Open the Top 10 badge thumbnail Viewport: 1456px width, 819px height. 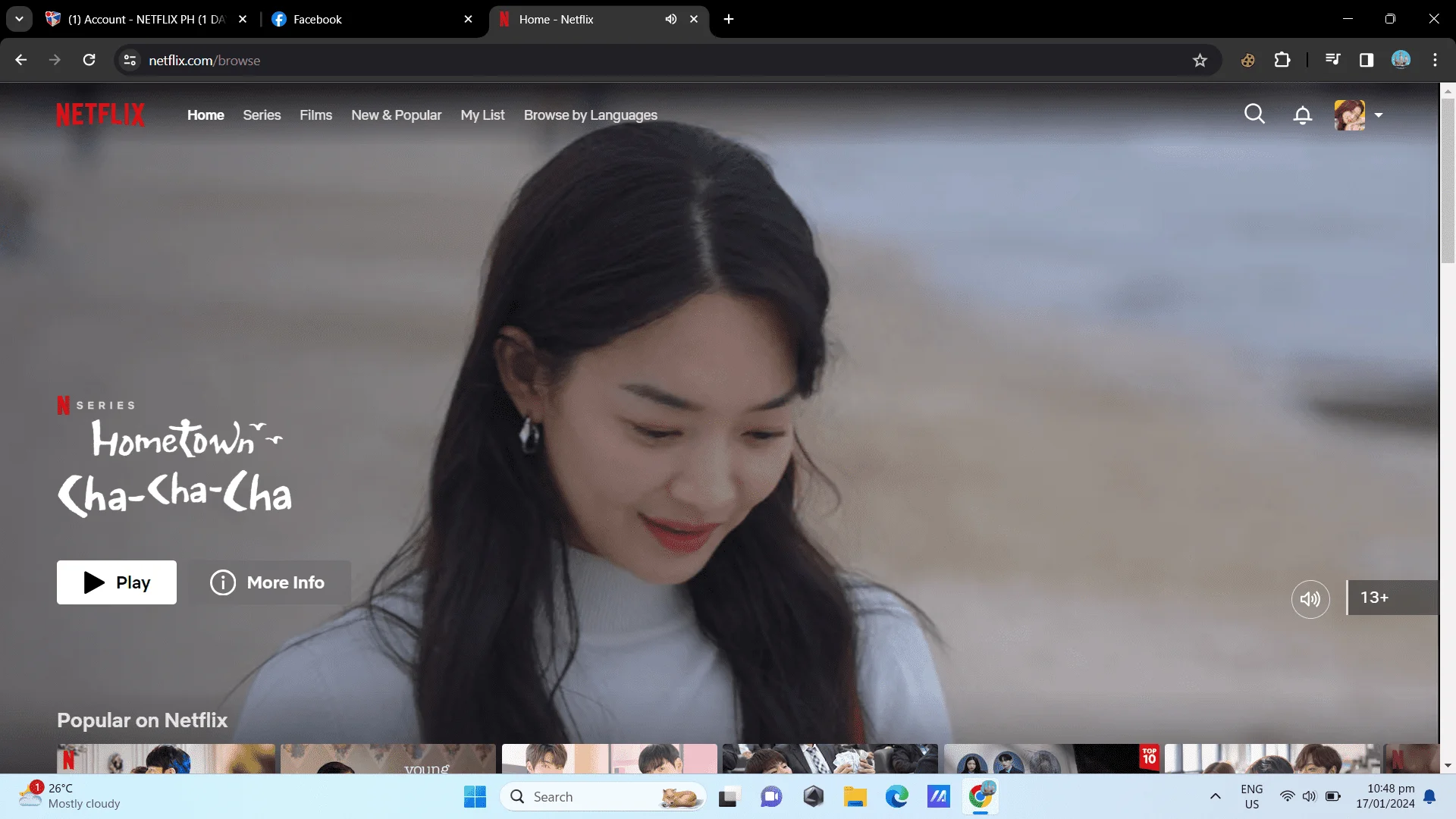click(1052, 758)
